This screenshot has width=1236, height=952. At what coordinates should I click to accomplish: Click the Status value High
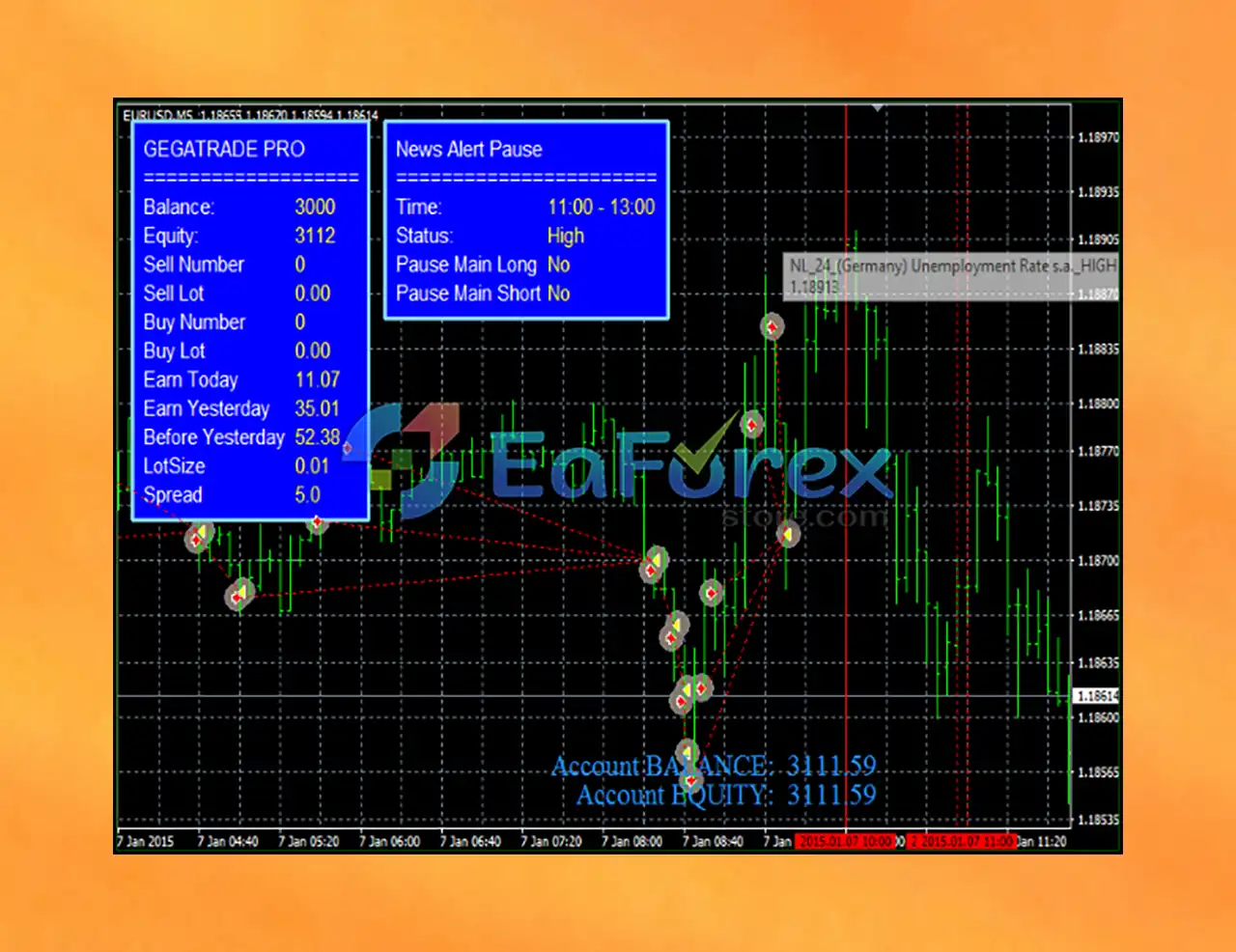click(566, 236)
